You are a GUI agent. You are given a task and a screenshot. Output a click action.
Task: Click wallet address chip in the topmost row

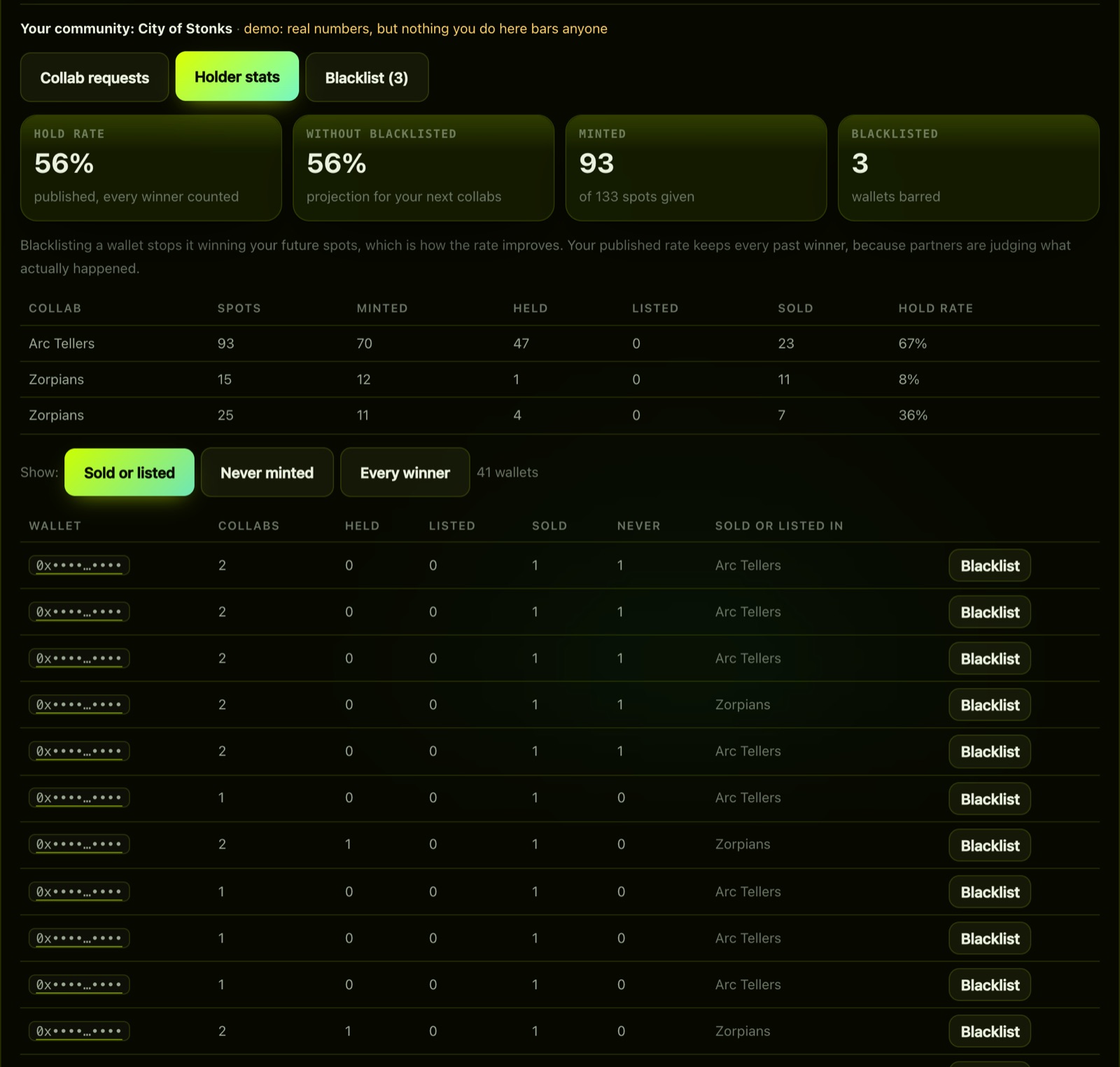point(79,566)
